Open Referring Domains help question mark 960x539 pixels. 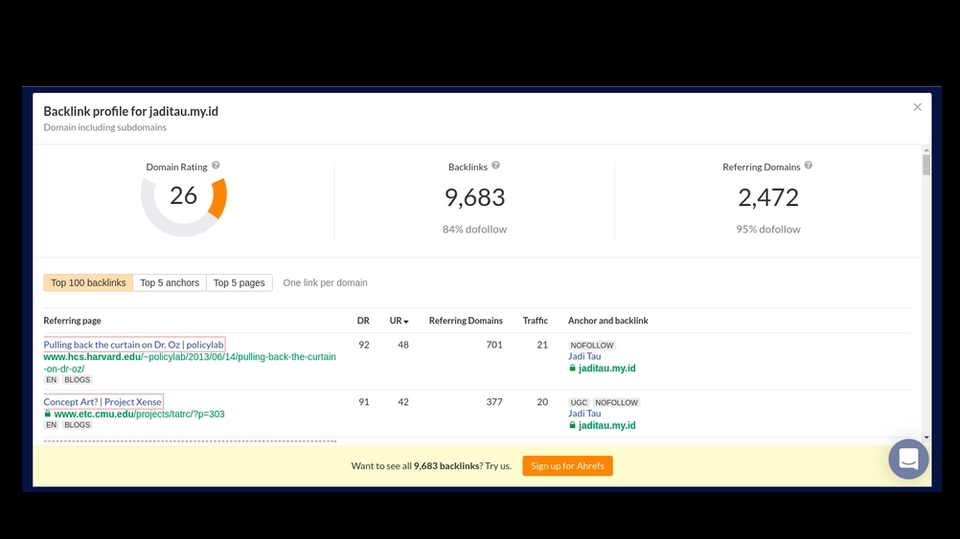(x=808, y=165)
